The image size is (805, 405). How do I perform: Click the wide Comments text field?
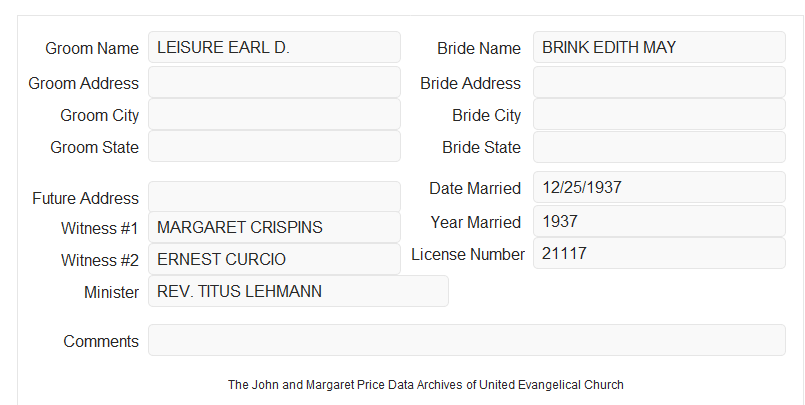click(467, 340)
